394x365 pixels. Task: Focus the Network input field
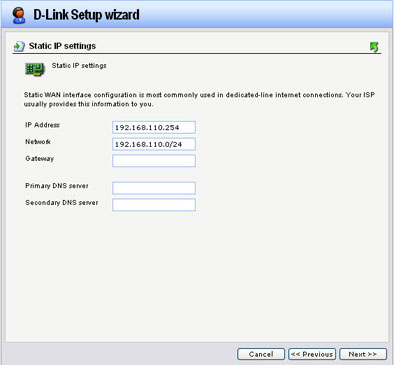coord(154,144)
